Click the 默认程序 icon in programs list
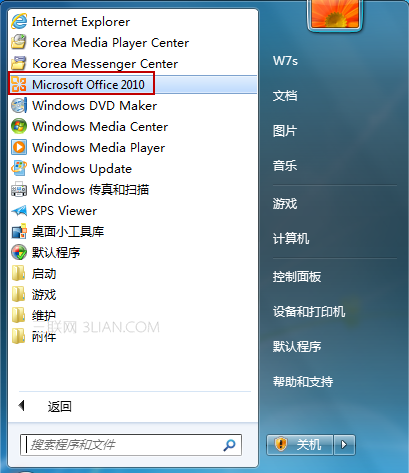The height and width of the screenshot is (473, 409). point(19,252)
